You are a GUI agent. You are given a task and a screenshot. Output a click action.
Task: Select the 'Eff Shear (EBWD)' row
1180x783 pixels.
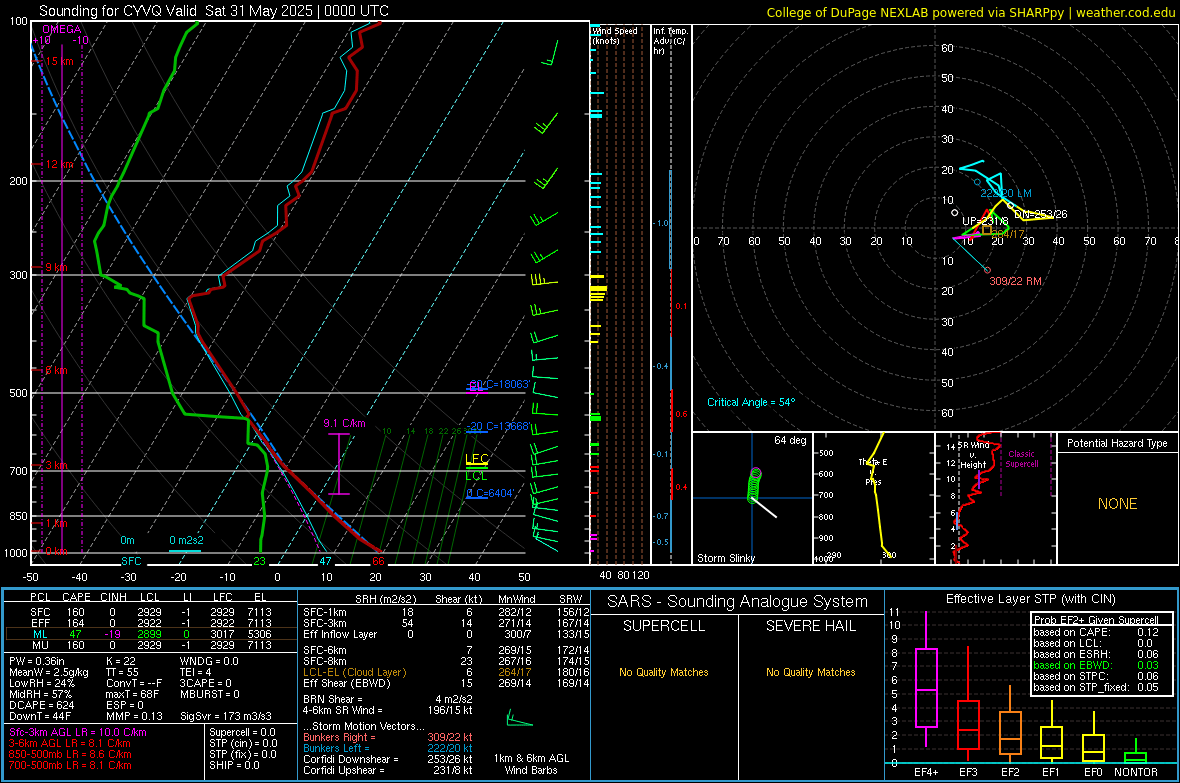pos(447,684)
